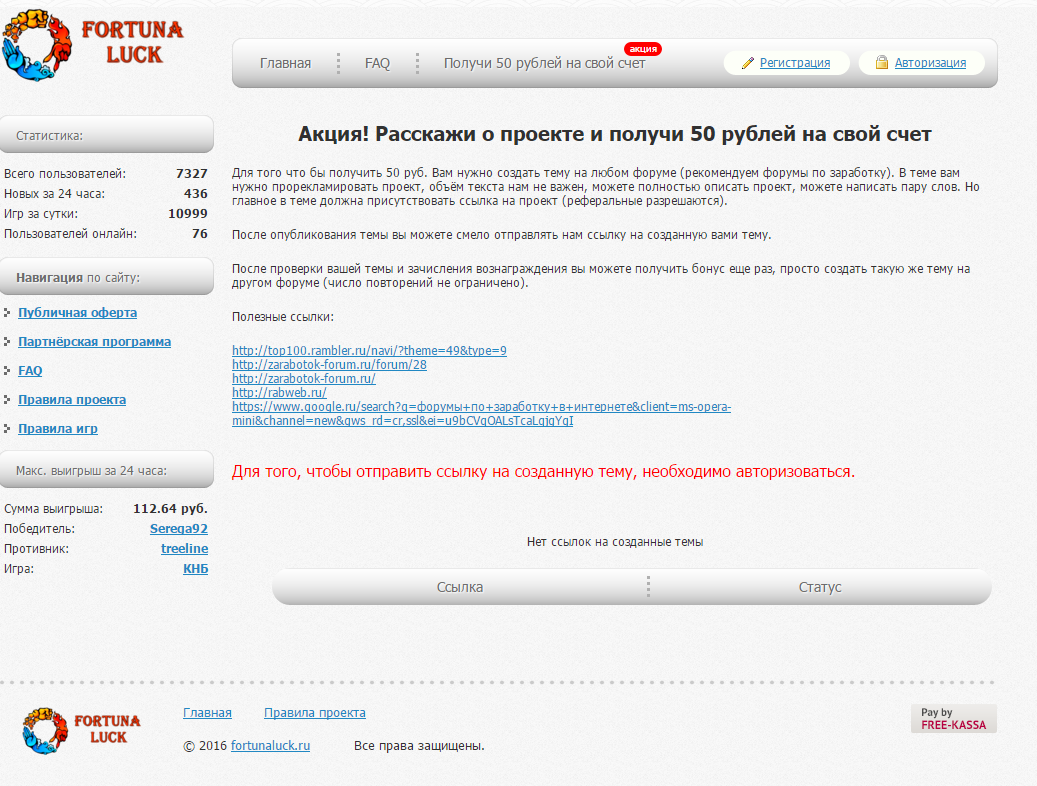Open the Авторизация link

(x=930, y=63)
